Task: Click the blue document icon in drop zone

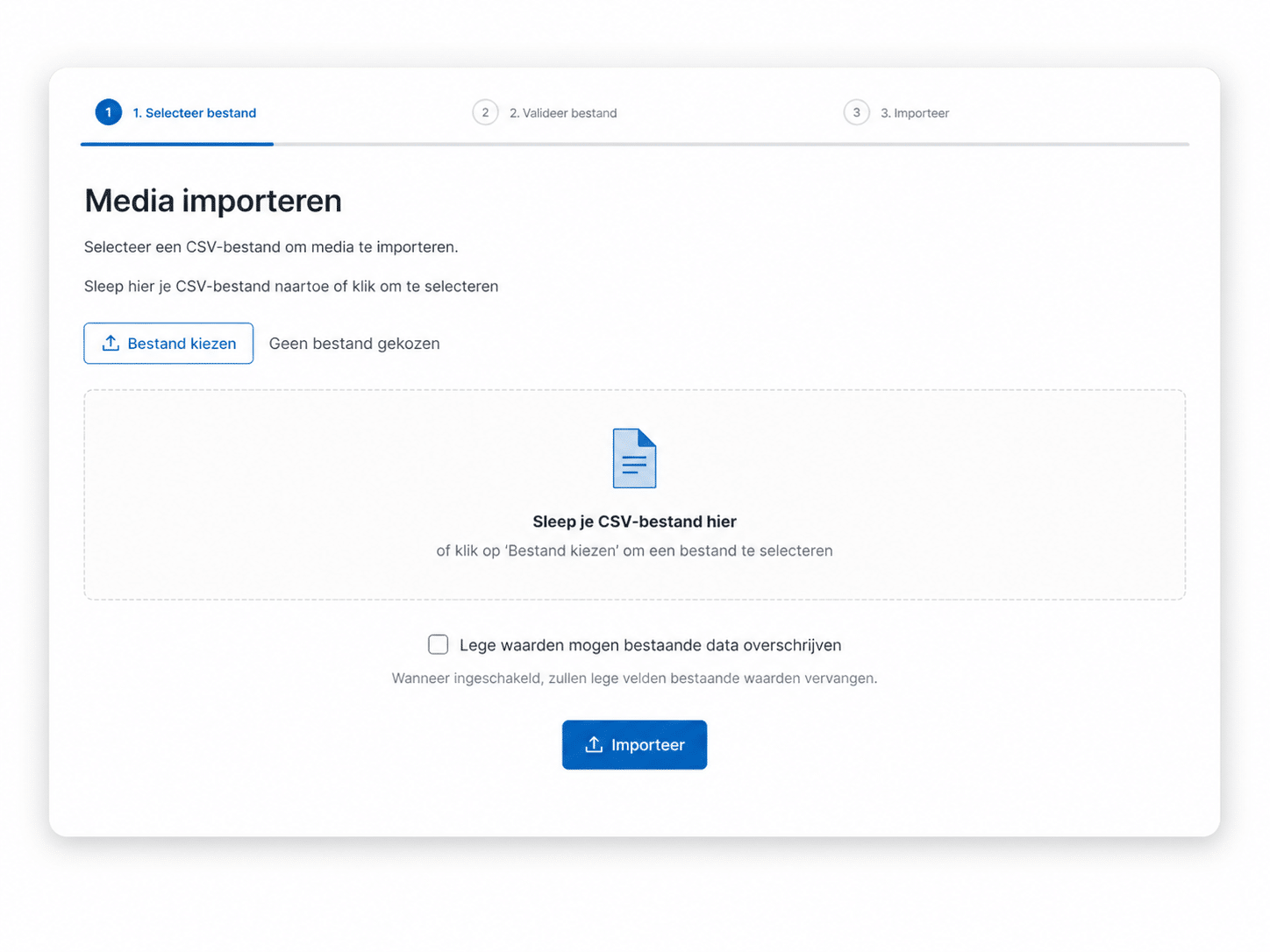Action: (634, 458)
